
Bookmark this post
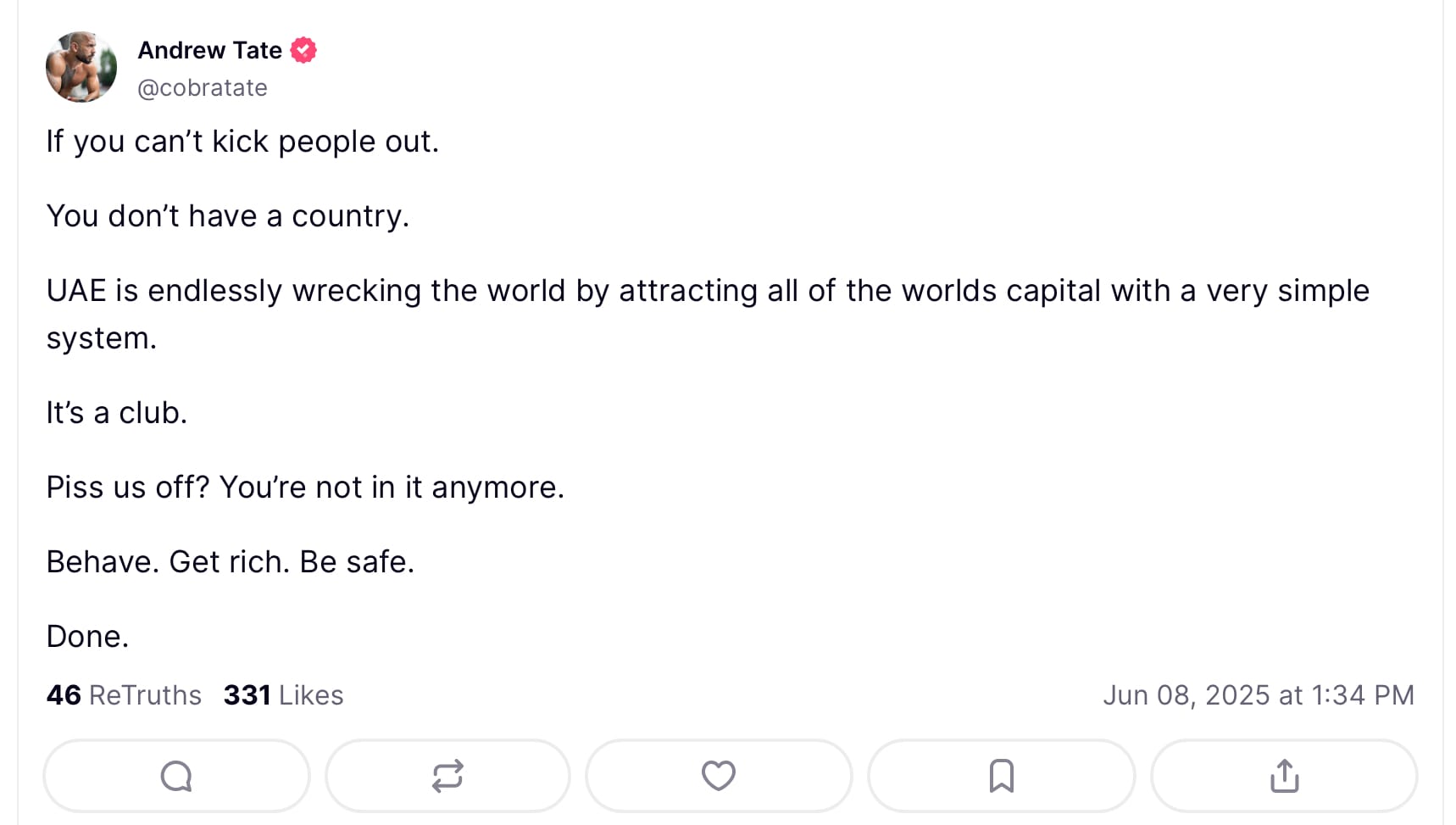1001,776
